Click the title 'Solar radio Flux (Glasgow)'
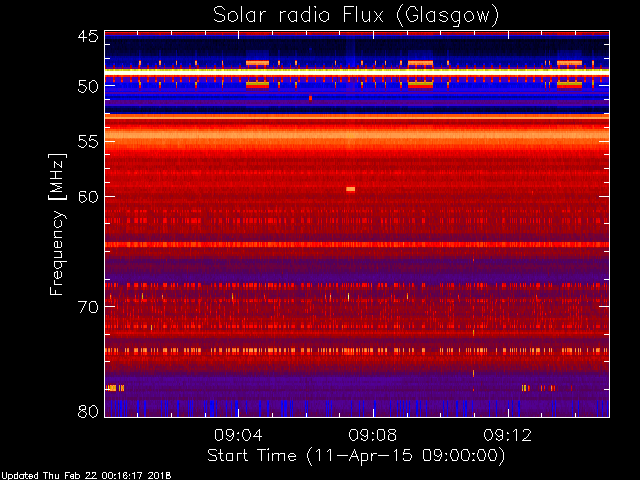 click(356, 16)
